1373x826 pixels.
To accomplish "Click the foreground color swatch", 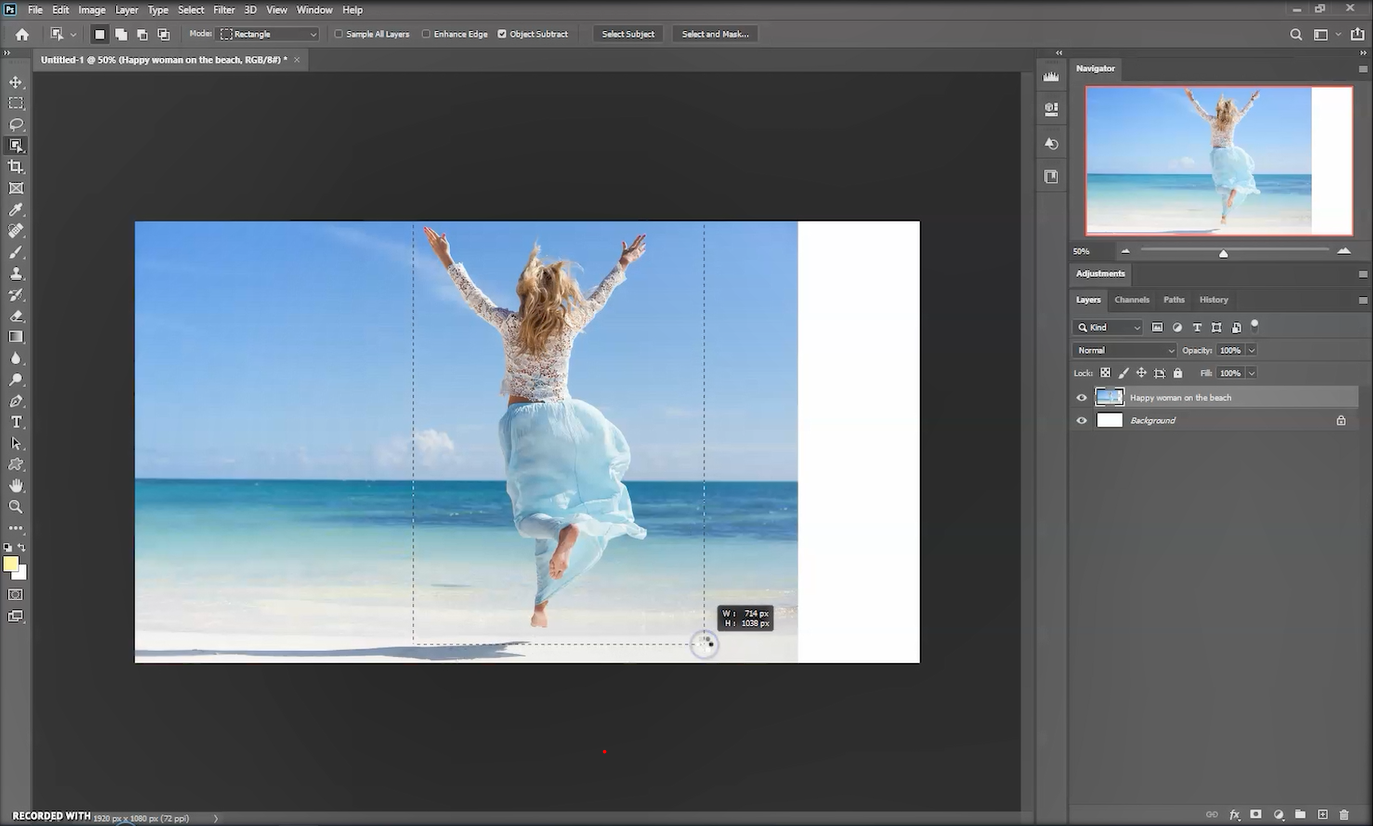I will click(x=11, y=565).
